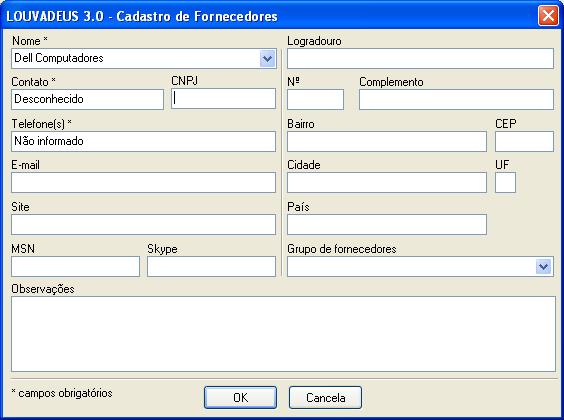Click the E-mail input field
The height and width of the screenshot is (420, 564).
(144, 183)
